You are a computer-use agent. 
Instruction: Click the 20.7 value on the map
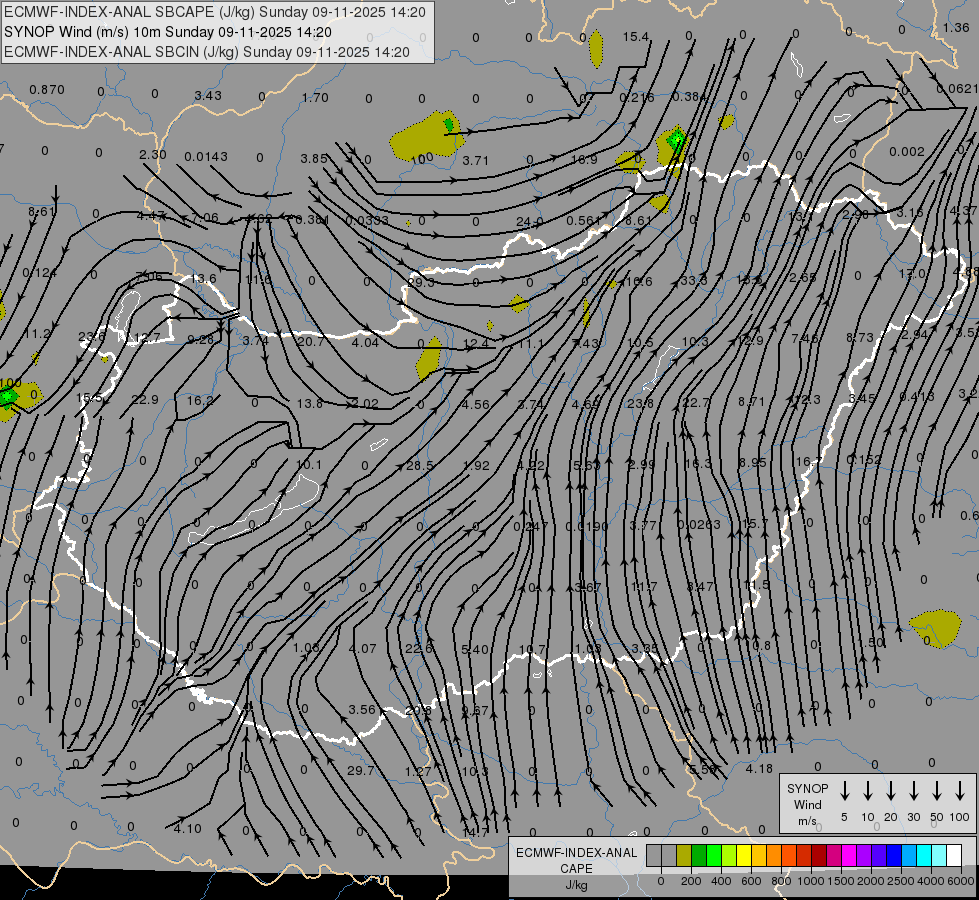(x=310, y=341)
